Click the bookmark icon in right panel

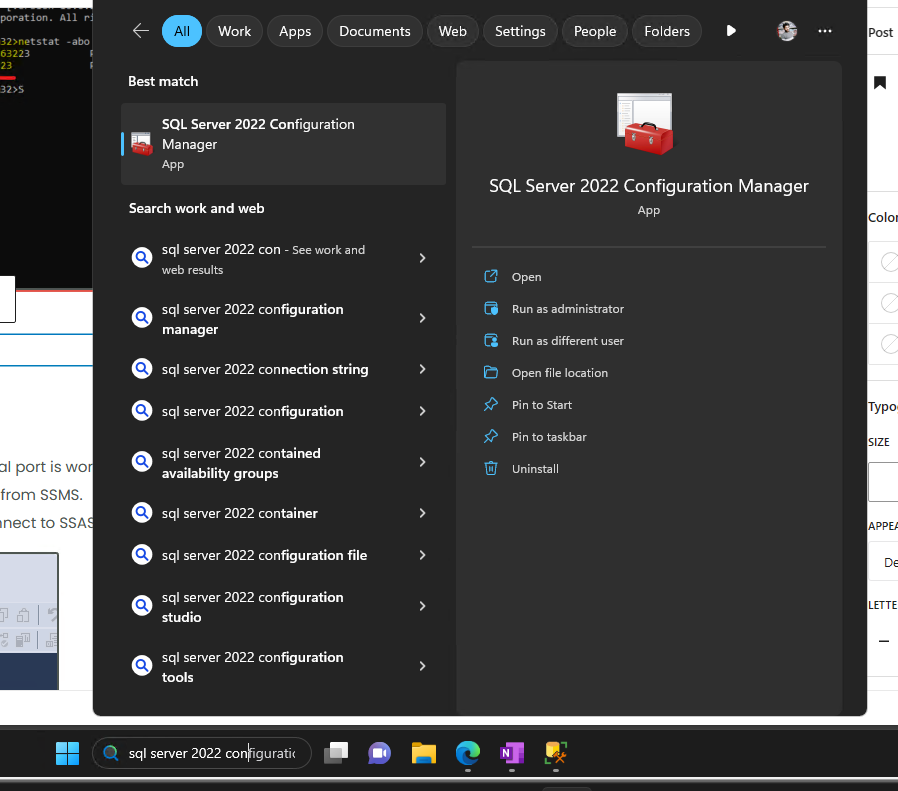click(x=880, y=82)
